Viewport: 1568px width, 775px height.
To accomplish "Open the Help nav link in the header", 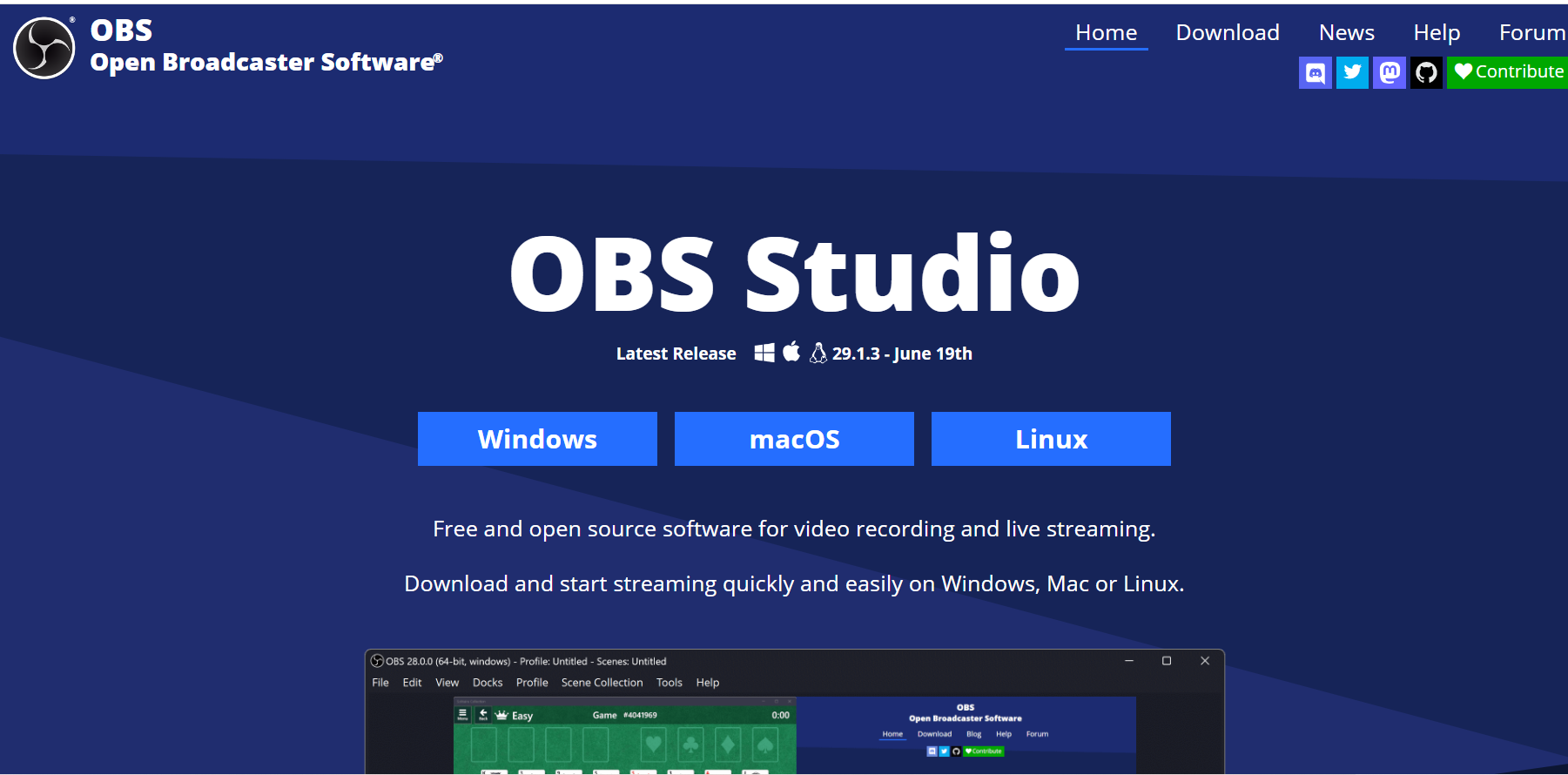I will click(1437, 33).
